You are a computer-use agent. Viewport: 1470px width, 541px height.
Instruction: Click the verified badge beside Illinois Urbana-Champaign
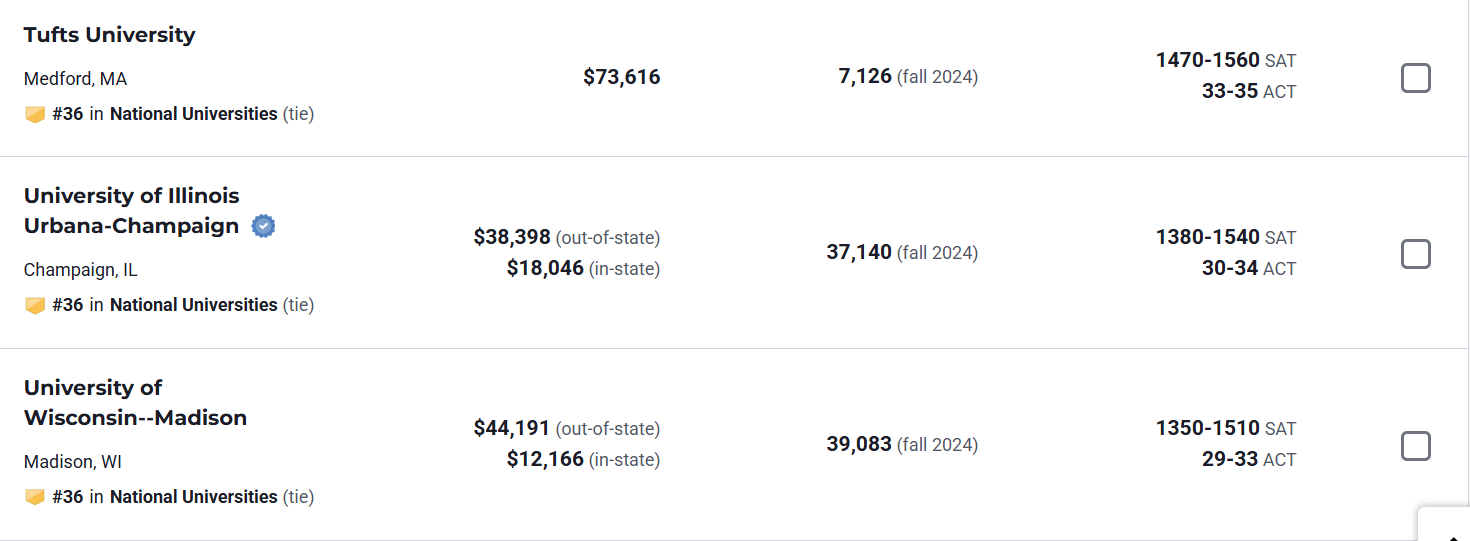(263, 226)
